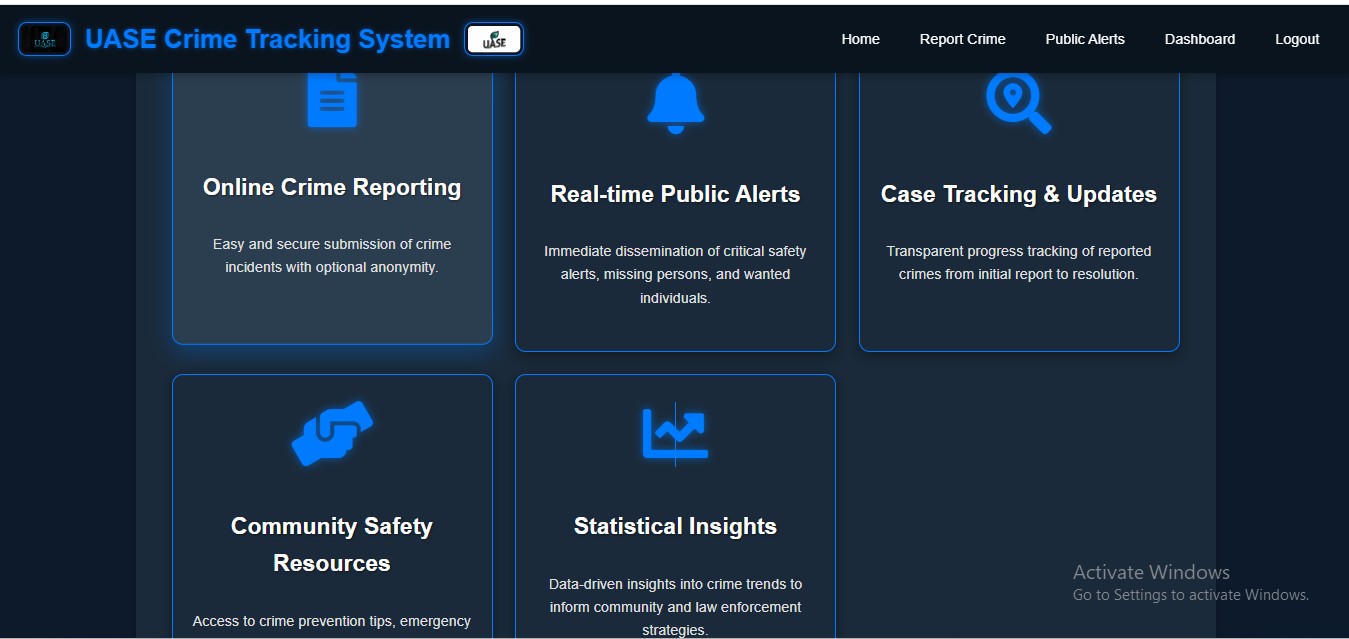The height and width of the screenshot is (639, 1349).
Task: Click the document icon on Online Crime Reporting card
Action: tap(331, 97)
